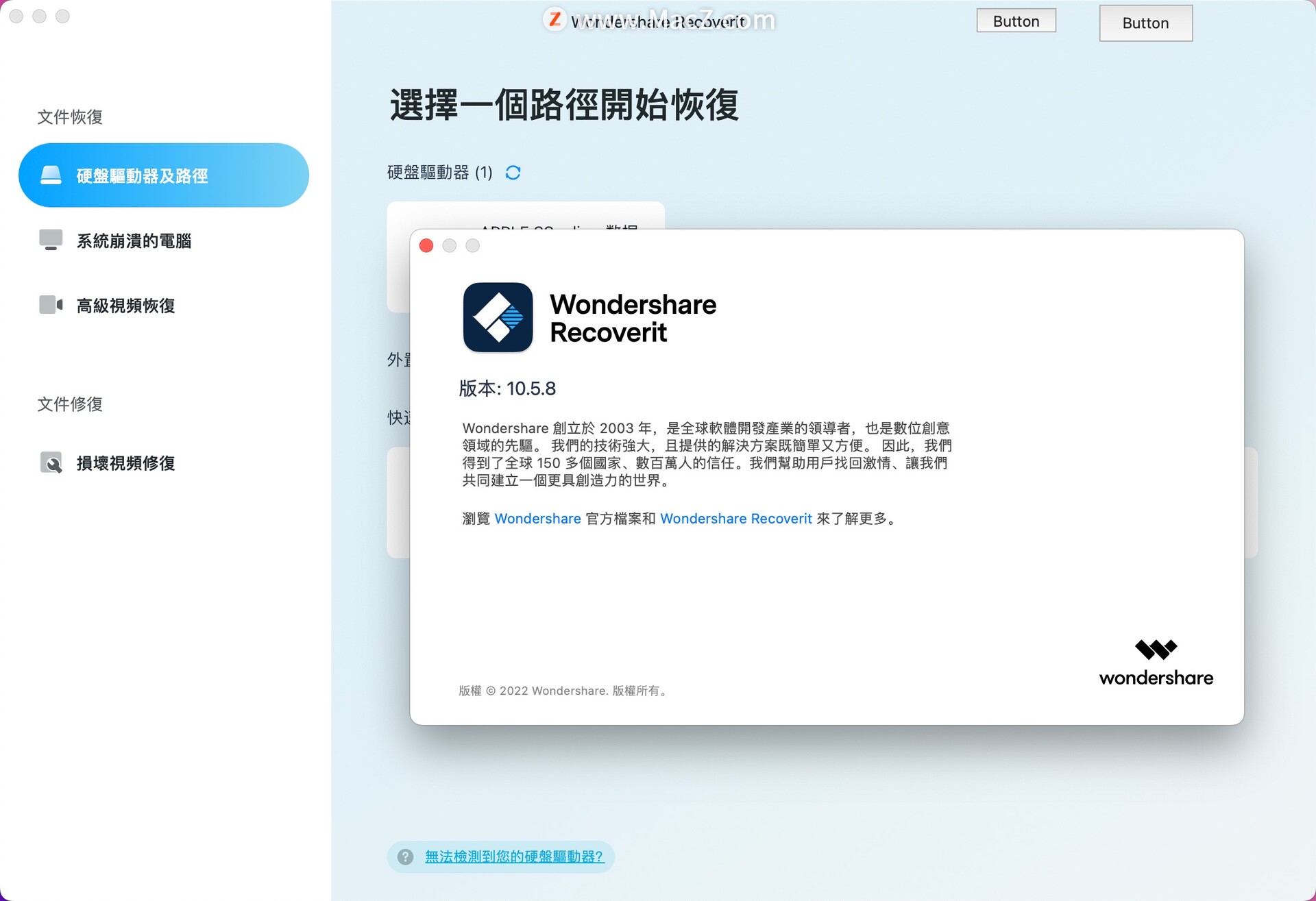Image resolution: width=1316 pixels, height=901 pixels.
Task: Click the 2022 Wondershare copyright text
Action: [x=562, y=691]
